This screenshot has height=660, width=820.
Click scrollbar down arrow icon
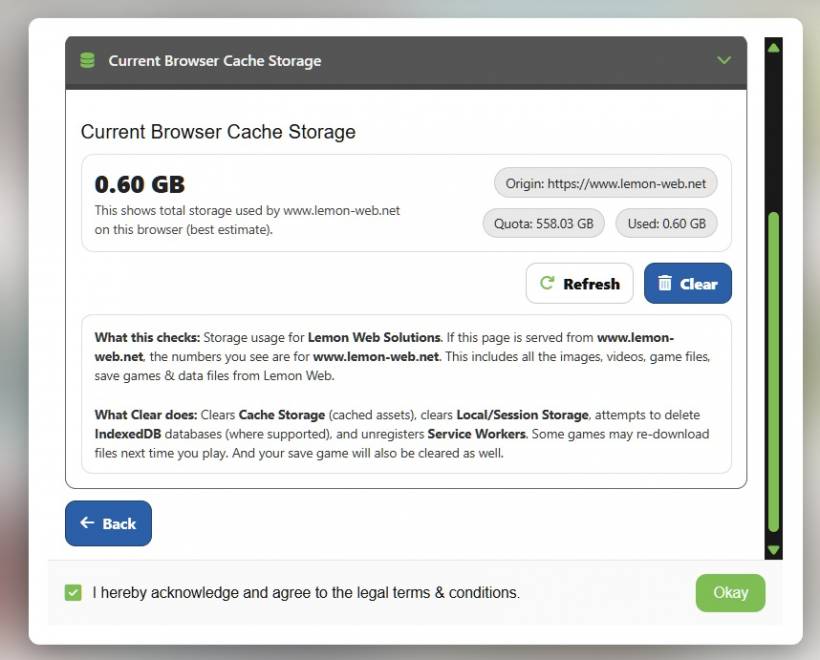773,550
